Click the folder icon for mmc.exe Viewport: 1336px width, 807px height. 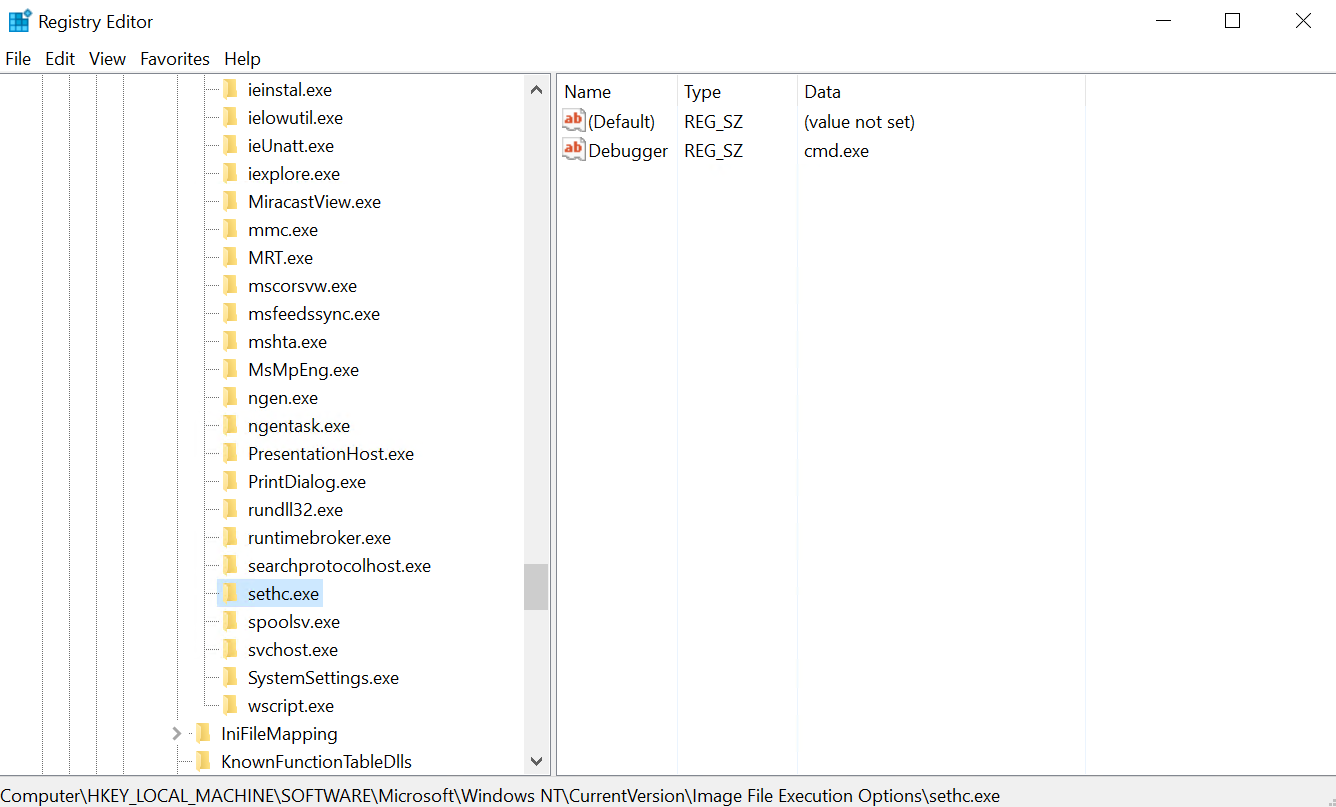pyautogui.click(x=231, y=230)
